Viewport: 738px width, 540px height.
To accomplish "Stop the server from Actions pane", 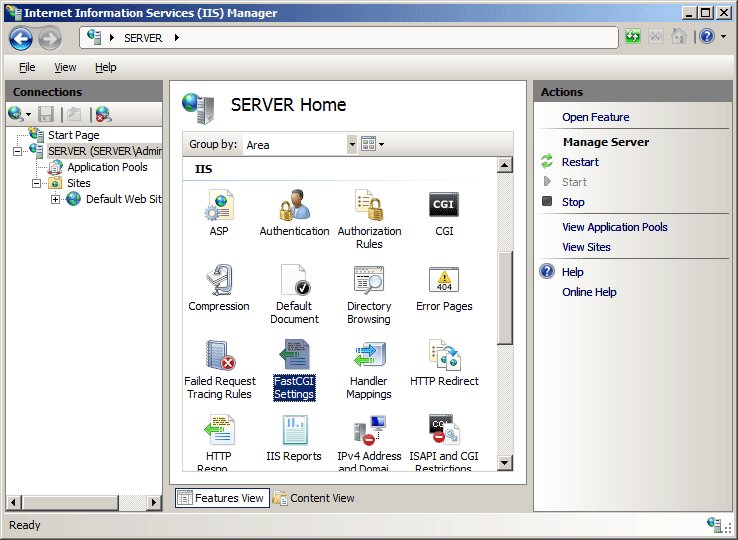I will tap(573, 202).
